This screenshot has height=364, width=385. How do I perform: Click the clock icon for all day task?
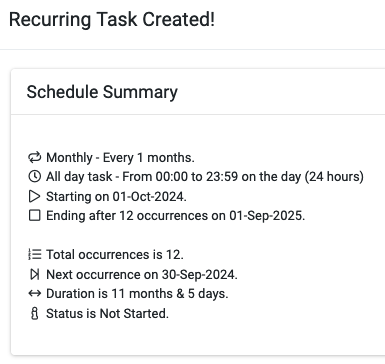35,176
